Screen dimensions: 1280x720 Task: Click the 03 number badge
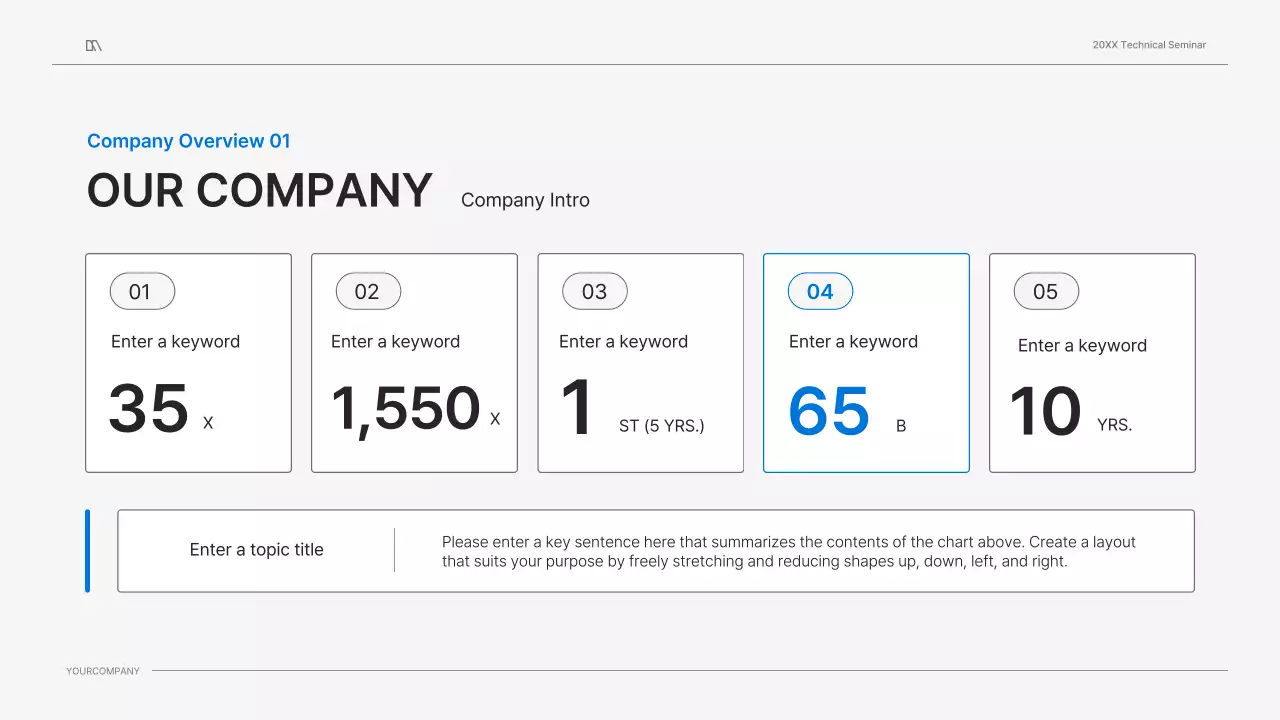(x=595, y=291)
